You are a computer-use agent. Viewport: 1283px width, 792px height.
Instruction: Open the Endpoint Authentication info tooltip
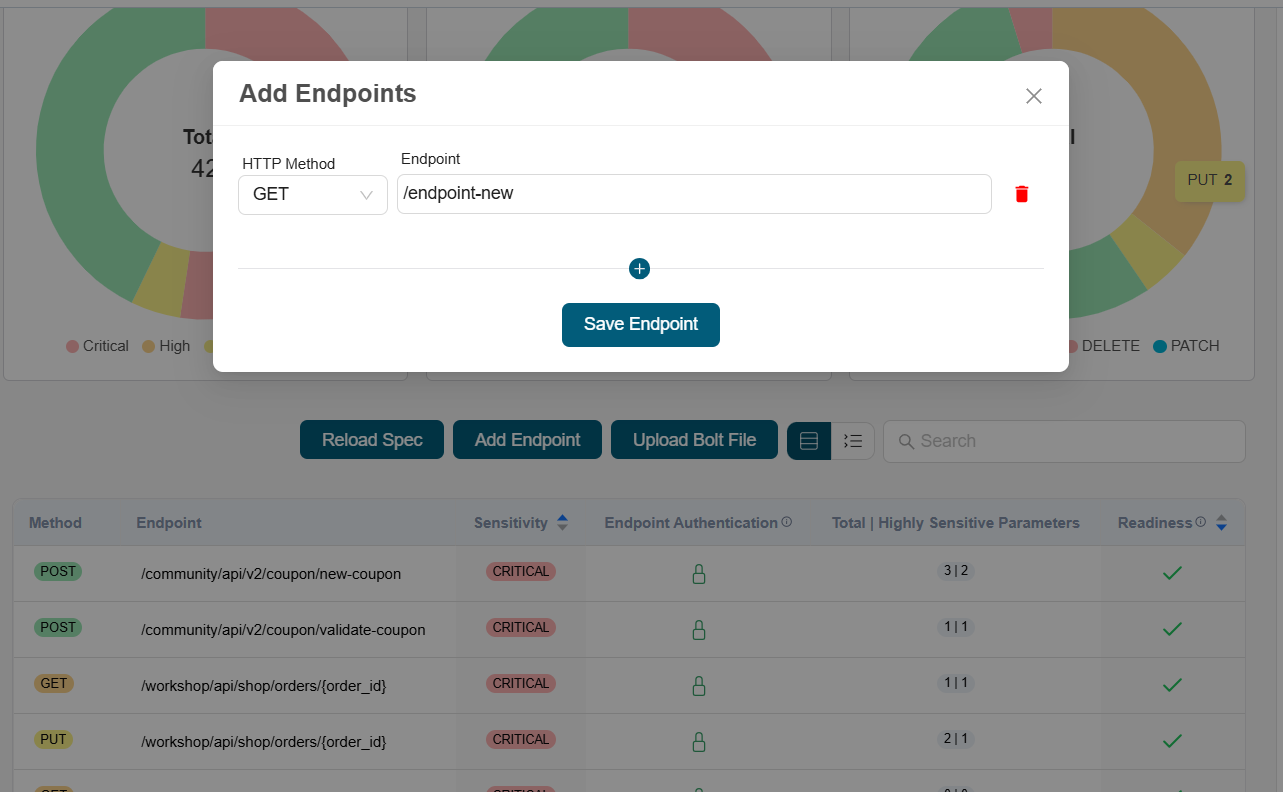787,521
